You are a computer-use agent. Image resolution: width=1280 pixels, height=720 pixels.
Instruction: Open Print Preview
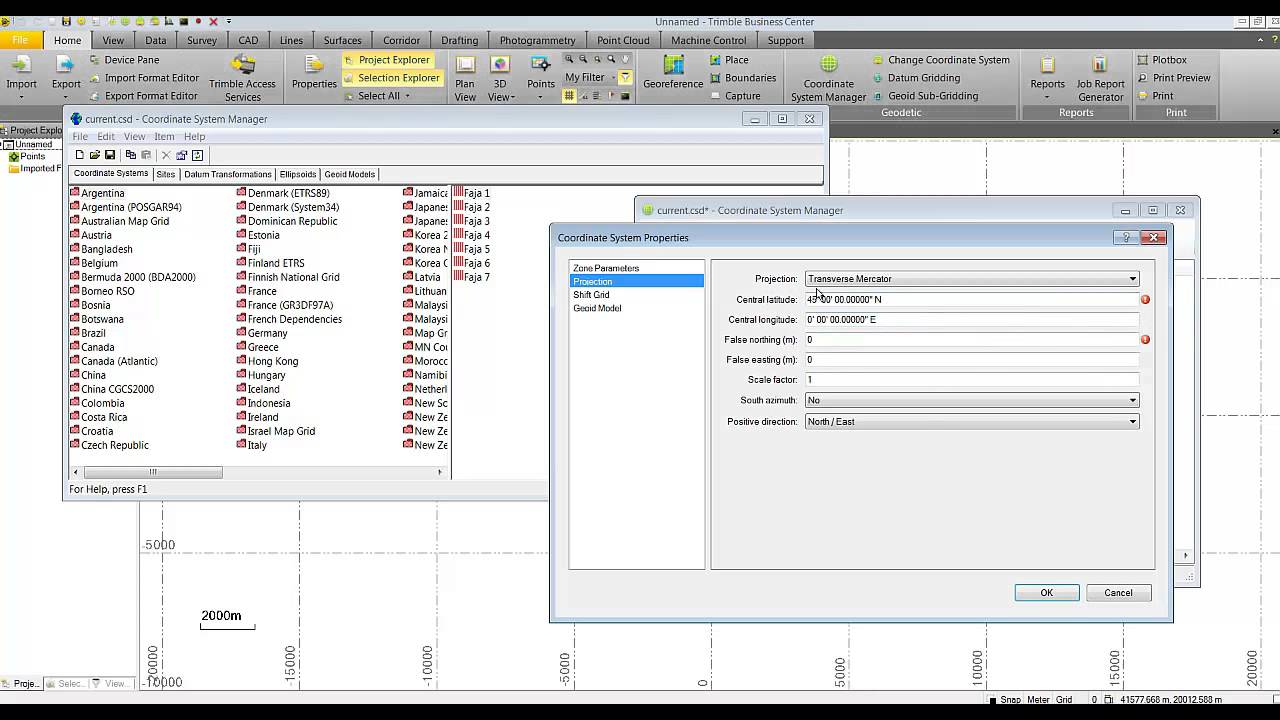pyautogui.click(x=1173, y=78)
